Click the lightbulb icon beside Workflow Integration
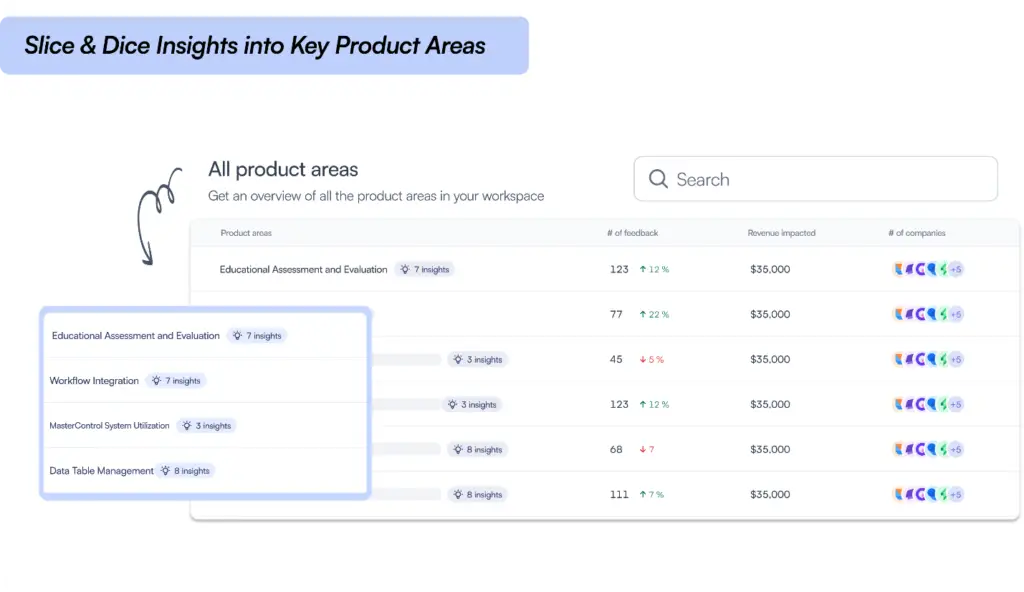Viewport: 1024px width, 592px height. [156, 381]
